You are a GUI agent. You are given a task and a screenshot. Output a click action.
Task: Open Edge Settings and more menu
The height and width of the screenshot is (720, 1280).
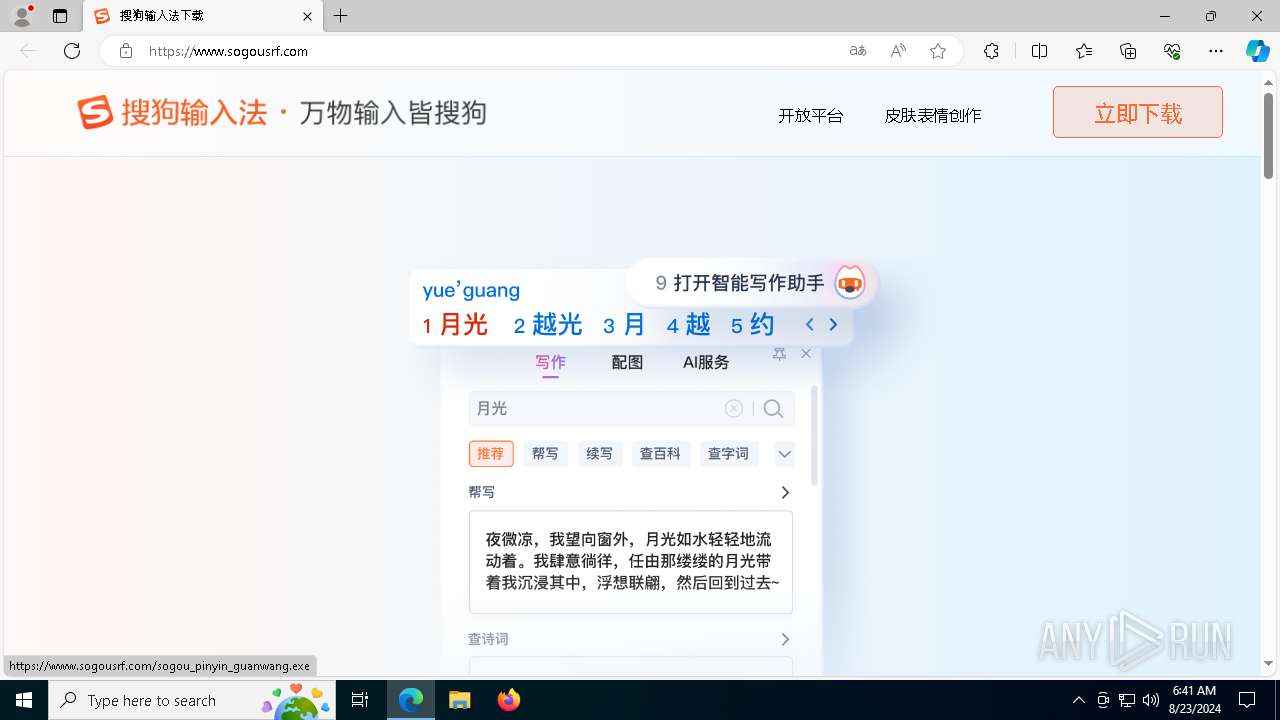tap(1216, 51)
